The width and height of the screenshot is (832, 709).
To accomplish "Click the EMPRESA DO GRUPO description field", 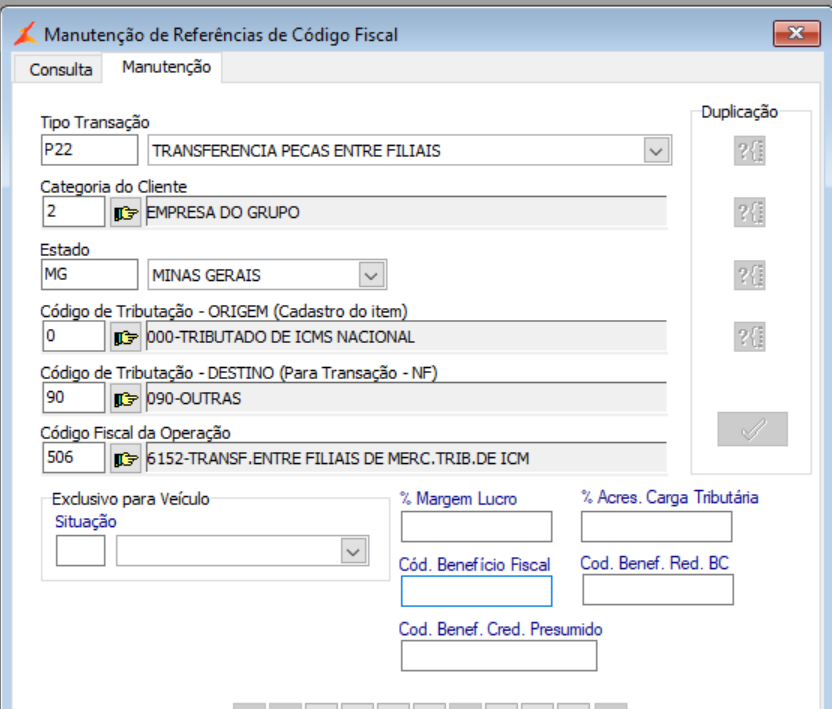I will click(x=406, y=212).
